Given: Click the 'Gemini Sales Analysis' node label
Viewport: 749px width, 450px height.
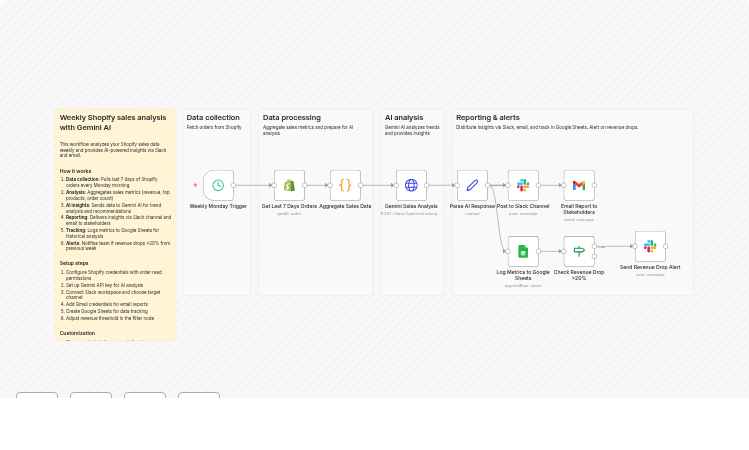Looking at the screenshot, I should [411, 206].
